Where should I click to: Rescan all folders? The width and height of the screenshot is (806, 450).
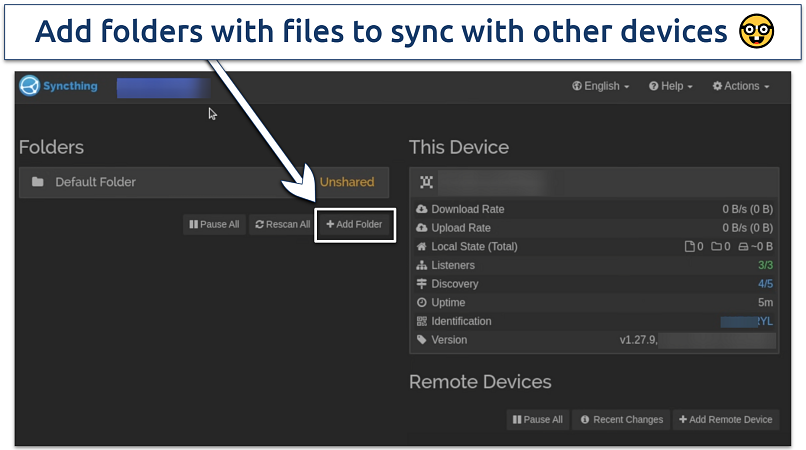tap(282, 225)
